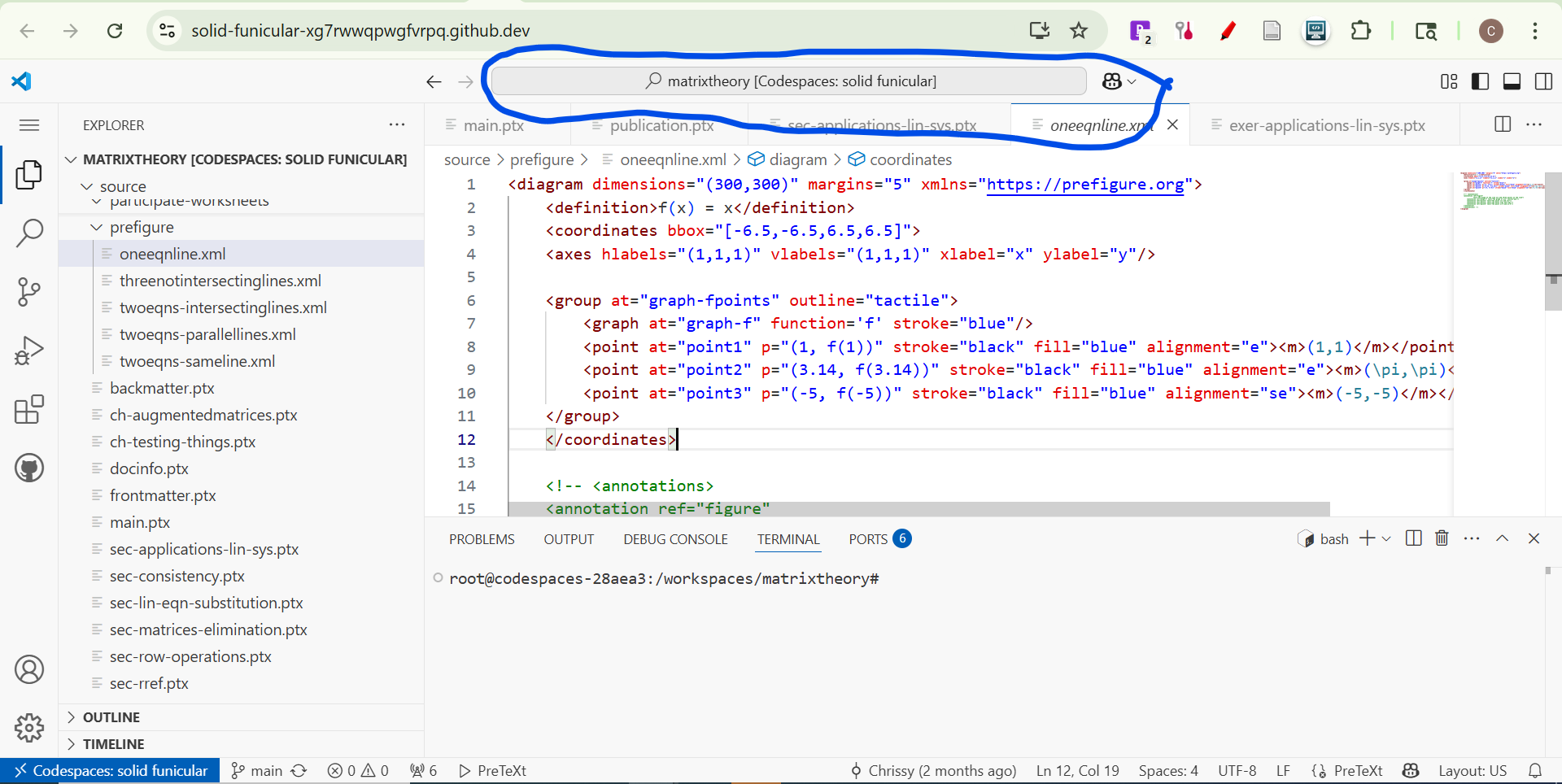The height and width of the screenshot is (784, 1562).
Task: Maximize the panel size with chevron
Action: [1503, 538]
